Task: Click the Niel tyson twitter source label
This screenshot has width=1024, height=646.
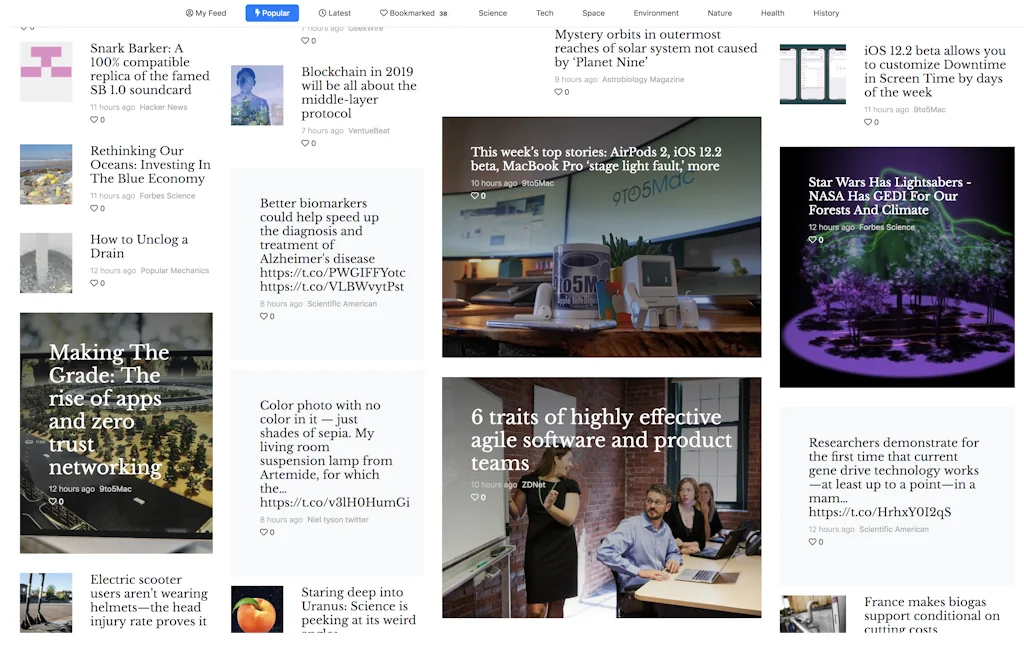Action: [x=338, y=520]
